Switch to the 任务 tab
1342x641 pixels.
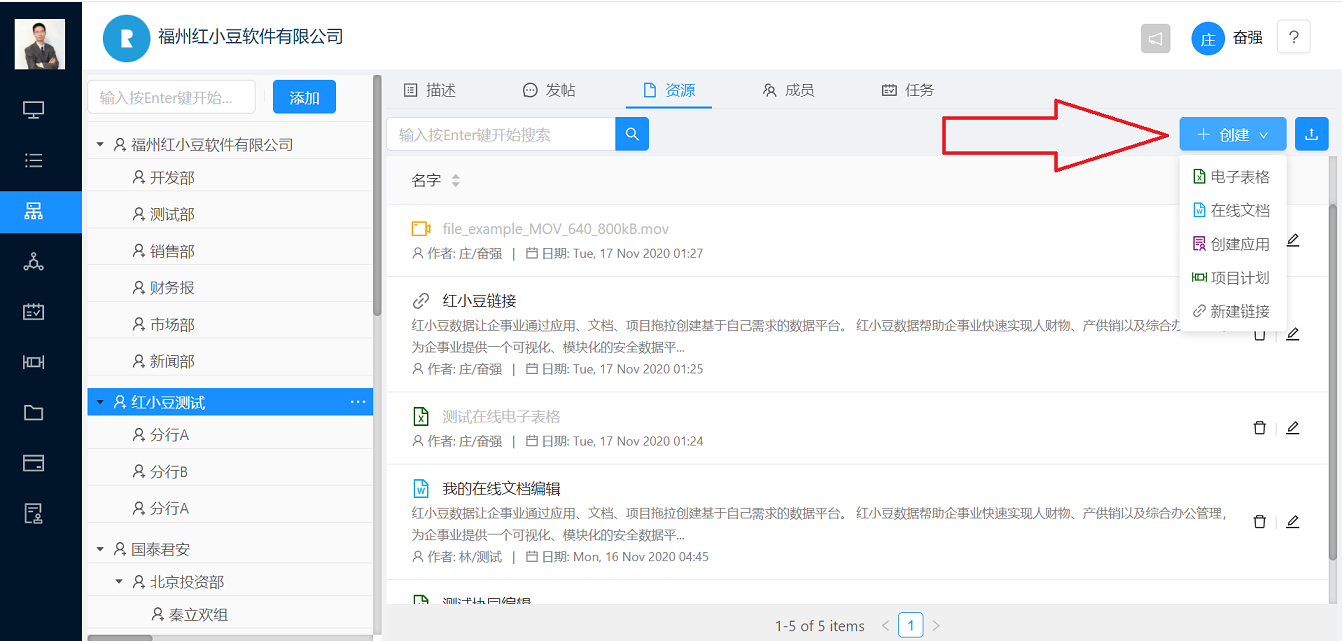[908, 90]
